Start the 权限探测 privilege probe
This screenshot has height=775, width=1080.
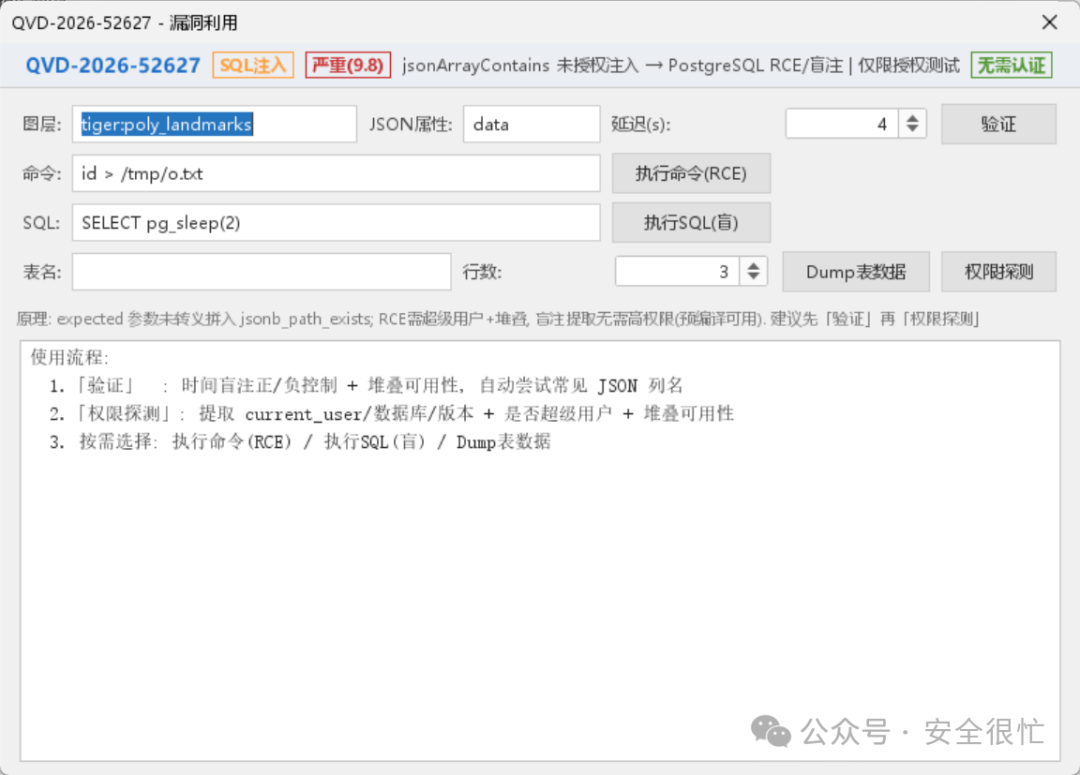[998, 271]
